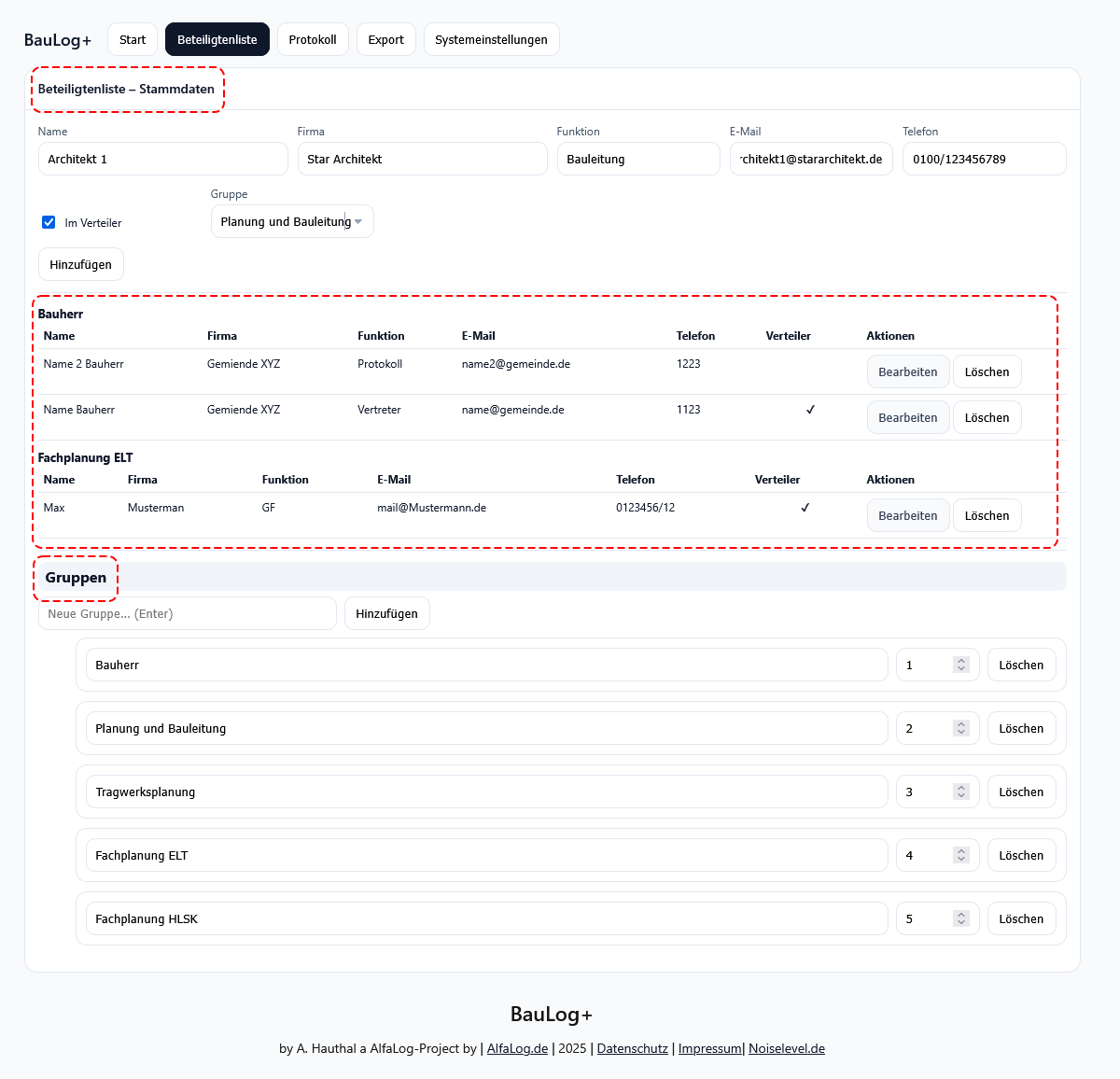This screenshot has height=1079, width=1120.
Task: Switch to the Protokoll tab
Action: 313,40
